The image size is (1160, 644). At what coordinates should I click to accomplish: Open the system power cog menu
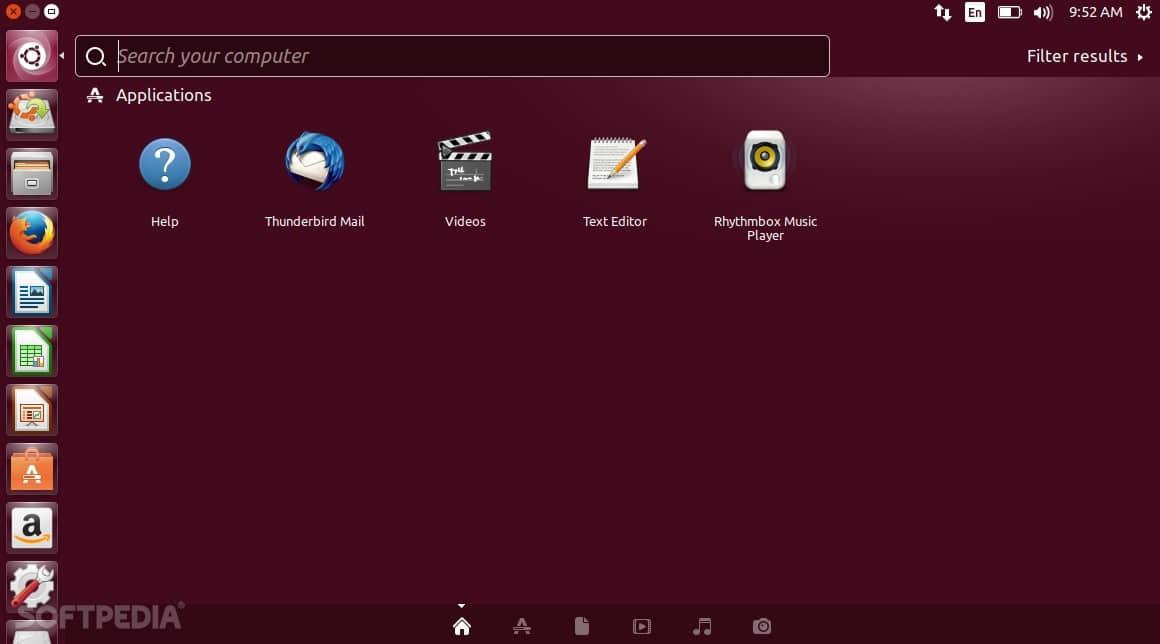point(1143,12)
